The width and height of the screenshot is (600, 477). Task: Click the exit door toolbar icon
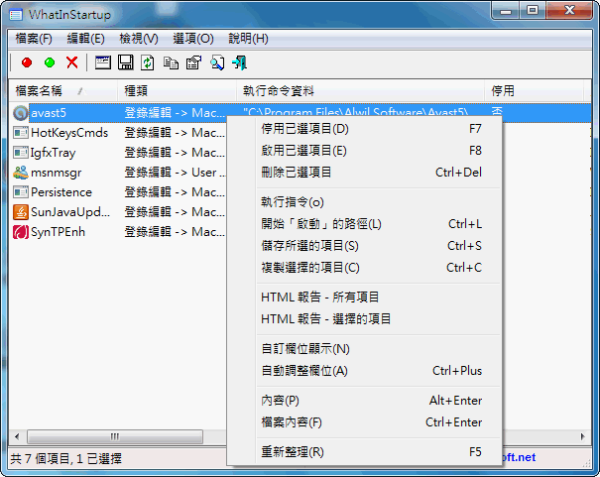[x=240, y=63]
